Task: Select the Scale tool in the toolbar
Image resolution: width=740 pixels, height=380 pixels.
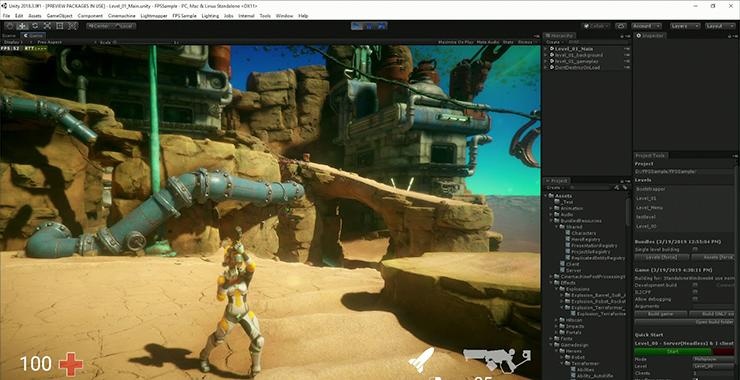Action: coord(47,26)
